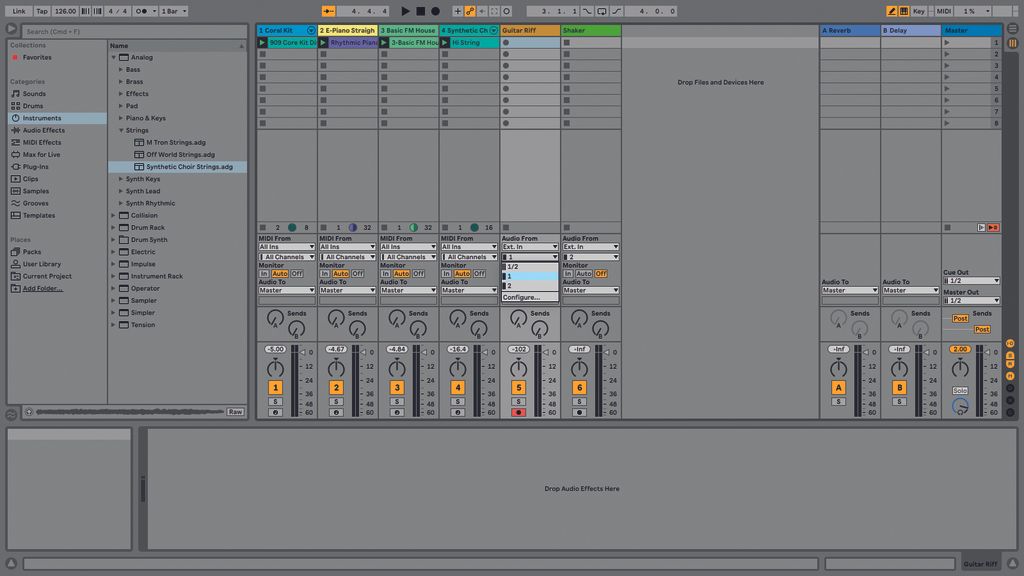Arm Session Record in the transport bar
1024x576 pixels.
435,10
